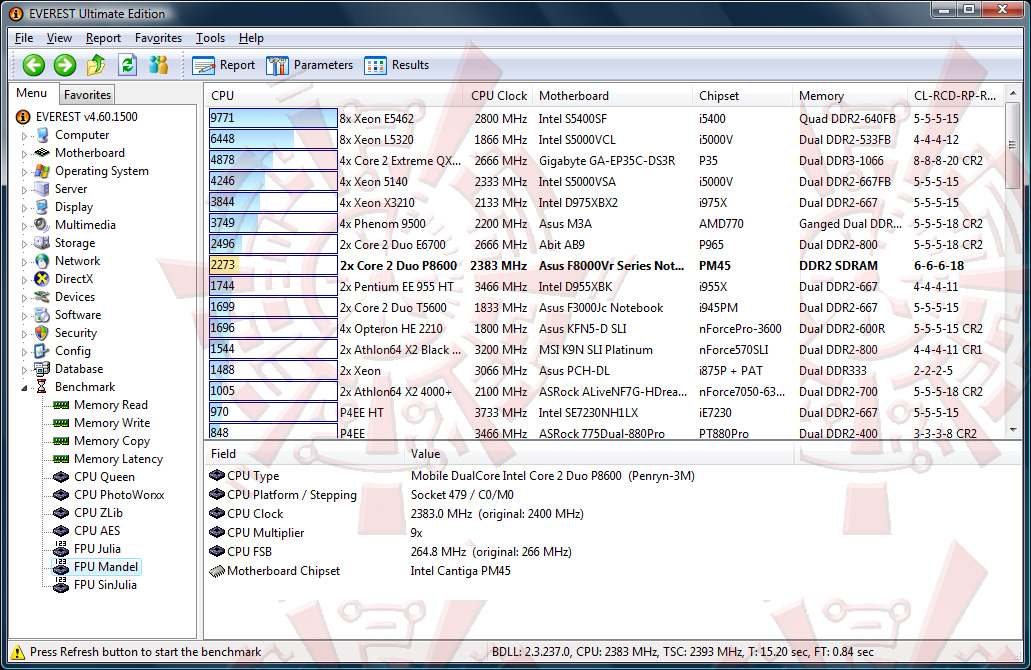
Task: Collapse the Benchmark tree node
Action: (24, 388)
